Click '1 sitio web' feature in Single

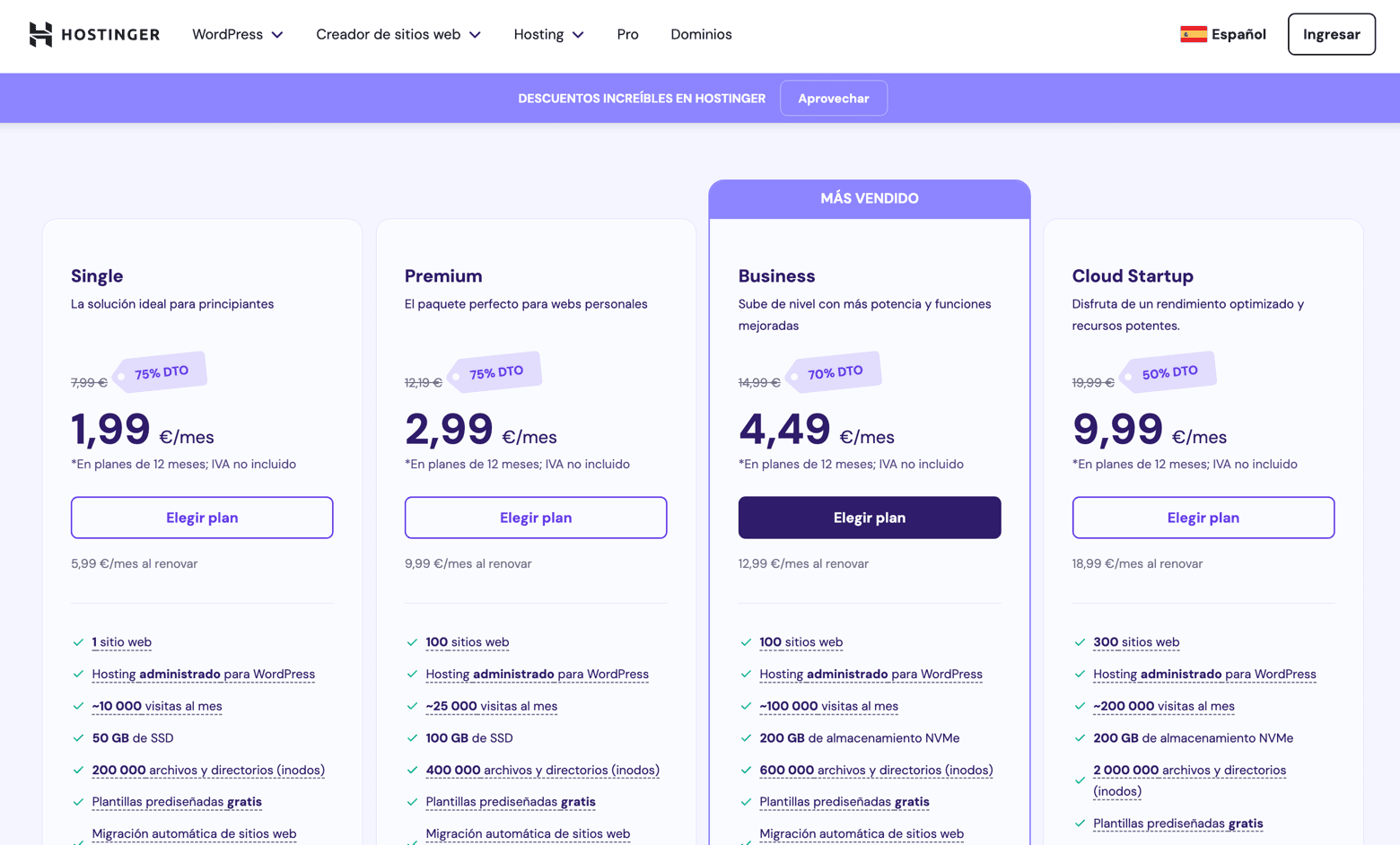pos(122,642)
